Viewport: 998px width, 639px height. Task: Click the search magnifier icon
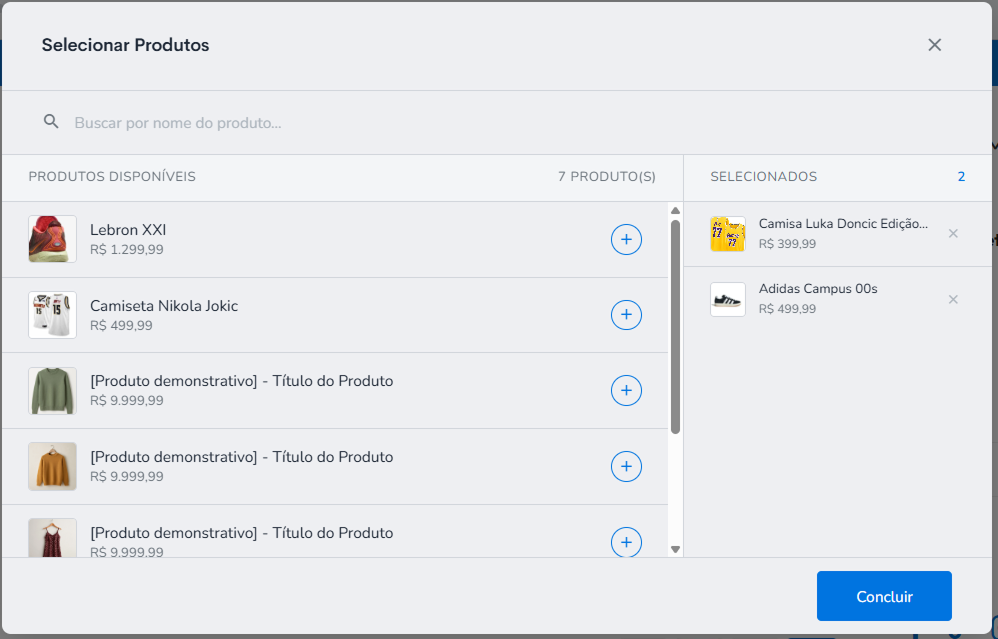(x=51, y=121)
